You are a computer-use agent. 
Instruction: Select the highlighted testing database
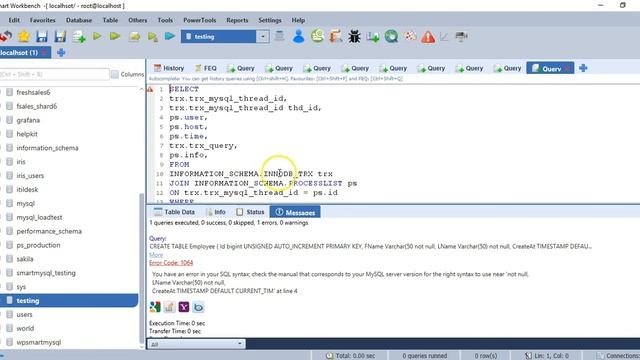pos(69,300)
